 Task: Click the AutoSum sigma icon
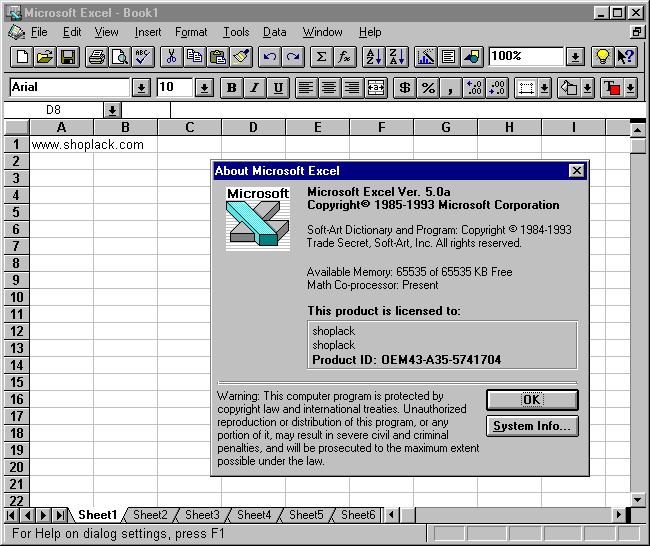(x=322, y=56)
